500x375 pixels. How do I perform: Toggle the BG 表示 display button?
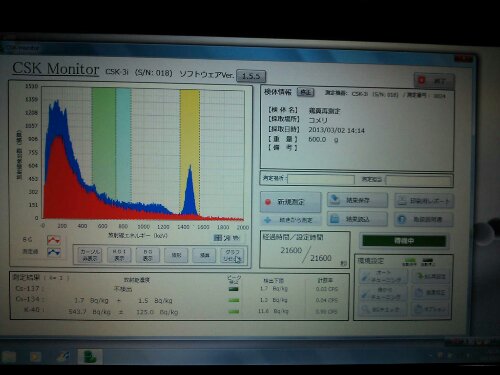click(148, 255)
